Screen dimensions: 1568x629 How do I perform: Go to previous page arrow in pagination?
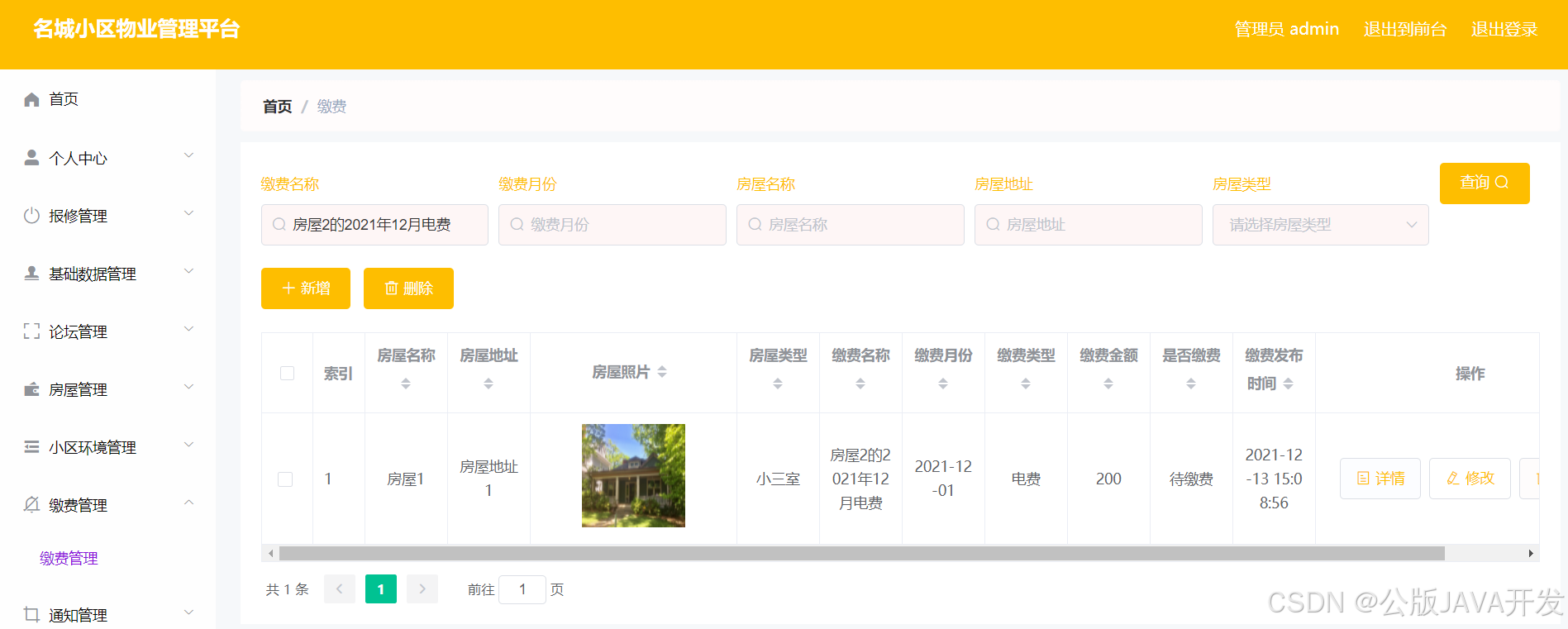coord(340,589)
